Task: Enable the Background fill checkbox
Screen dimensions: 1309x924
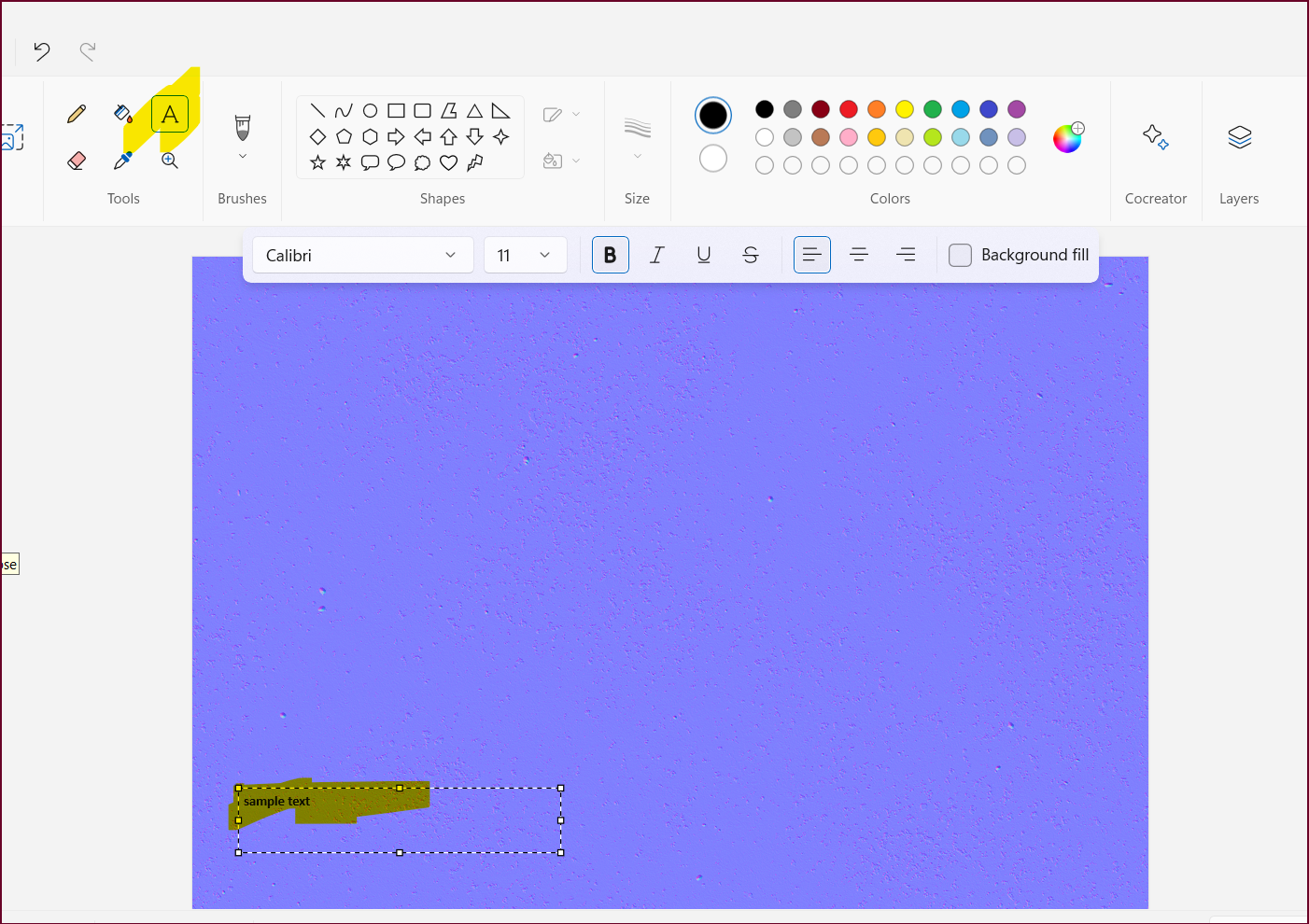Action: coord(961,255)
